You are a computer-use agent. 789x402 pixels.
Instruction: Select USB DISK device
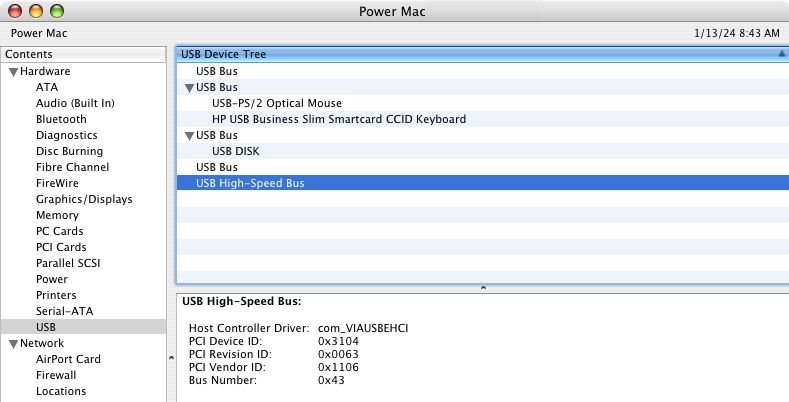tap(483, 151)
